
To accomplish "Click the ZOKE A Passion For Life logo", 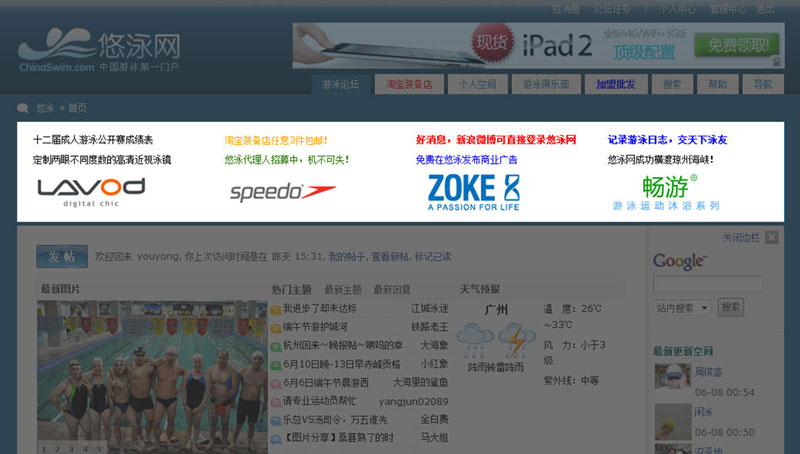I will [473, 192].
